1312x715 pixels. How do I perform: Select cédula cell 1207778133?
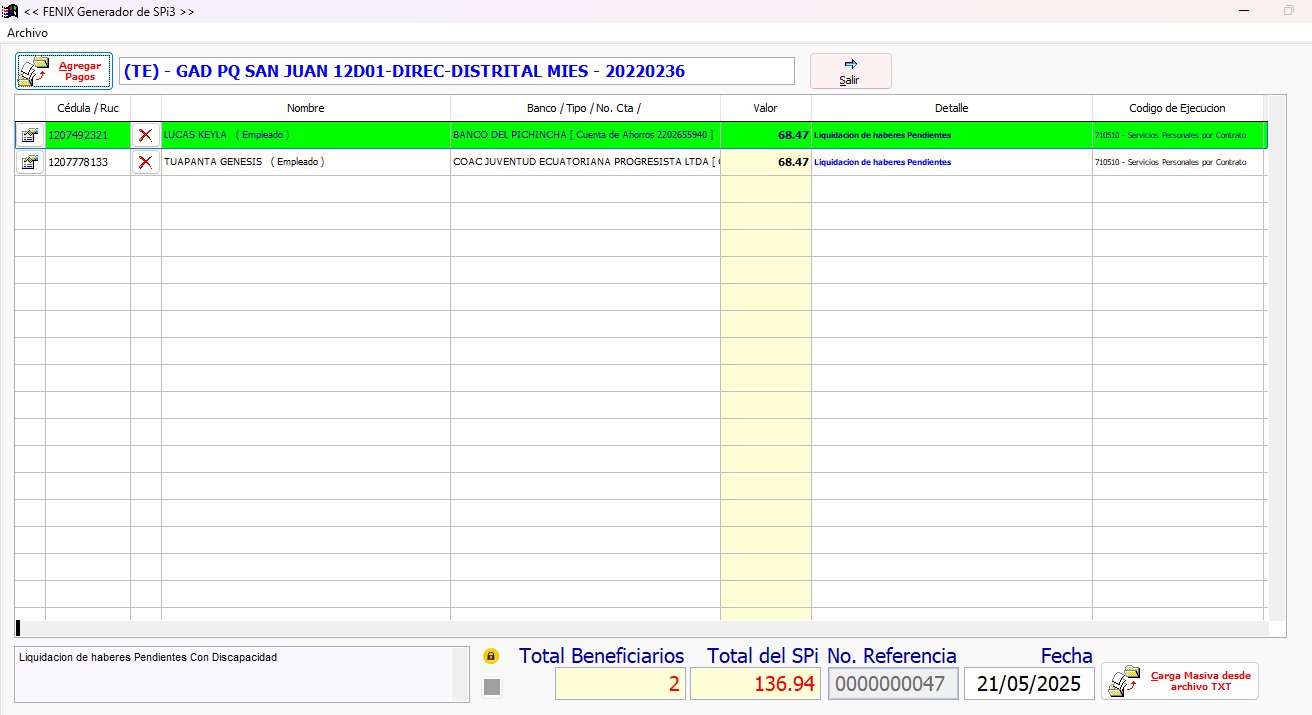point(87,162)
